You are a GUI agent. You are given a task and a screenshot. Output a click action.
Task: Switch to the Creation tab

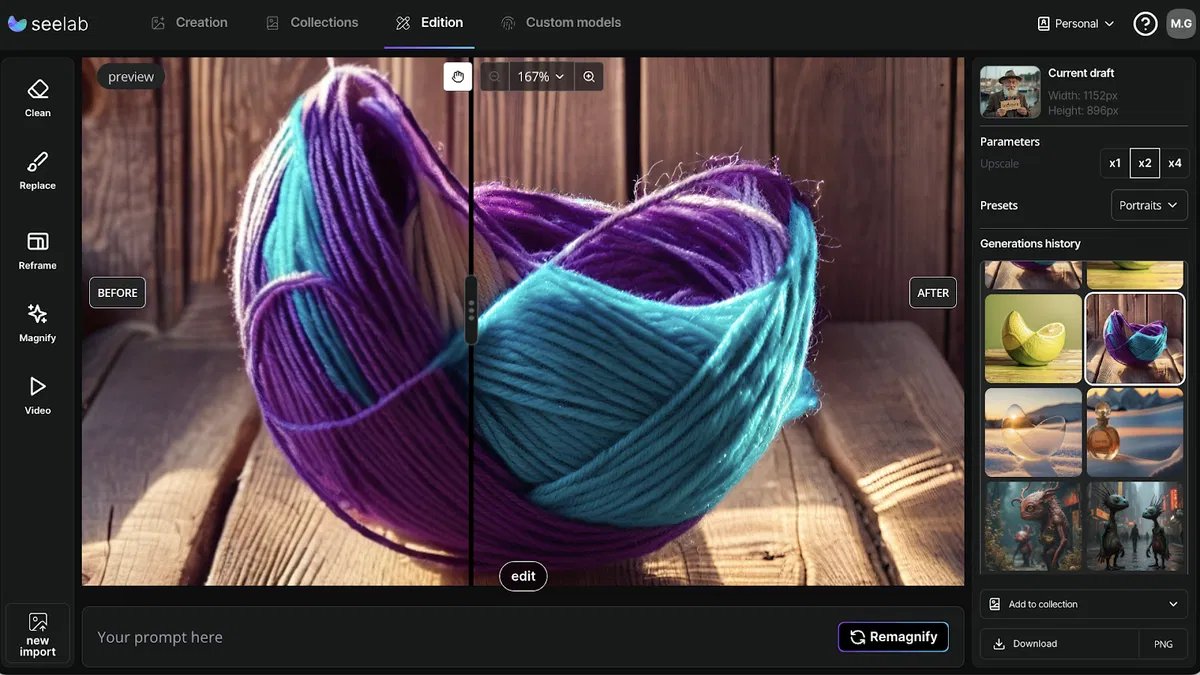click(x=189, y=23)
